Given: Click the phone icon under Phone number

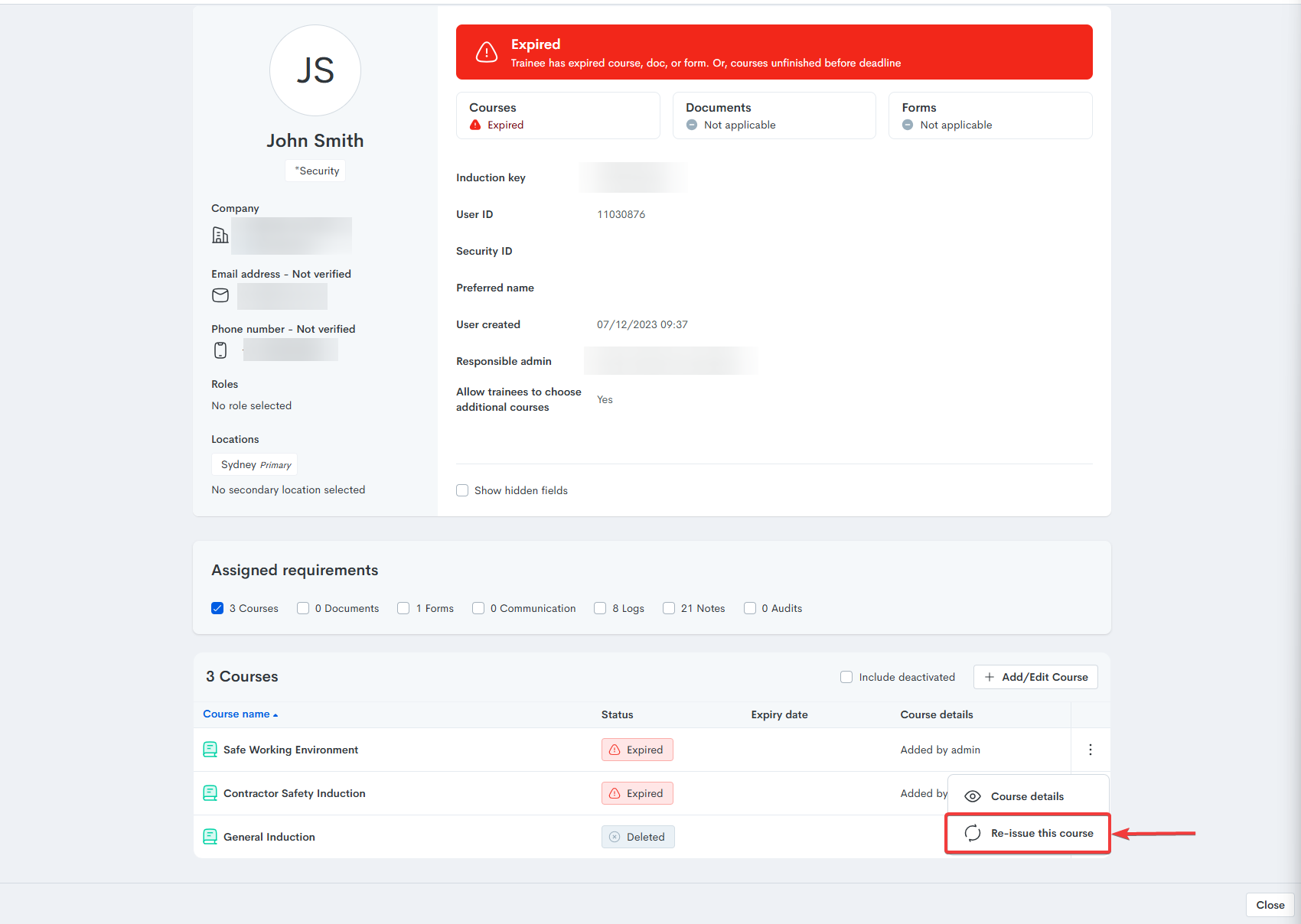Looking at the screenshot, I should [x=220, y=350].
